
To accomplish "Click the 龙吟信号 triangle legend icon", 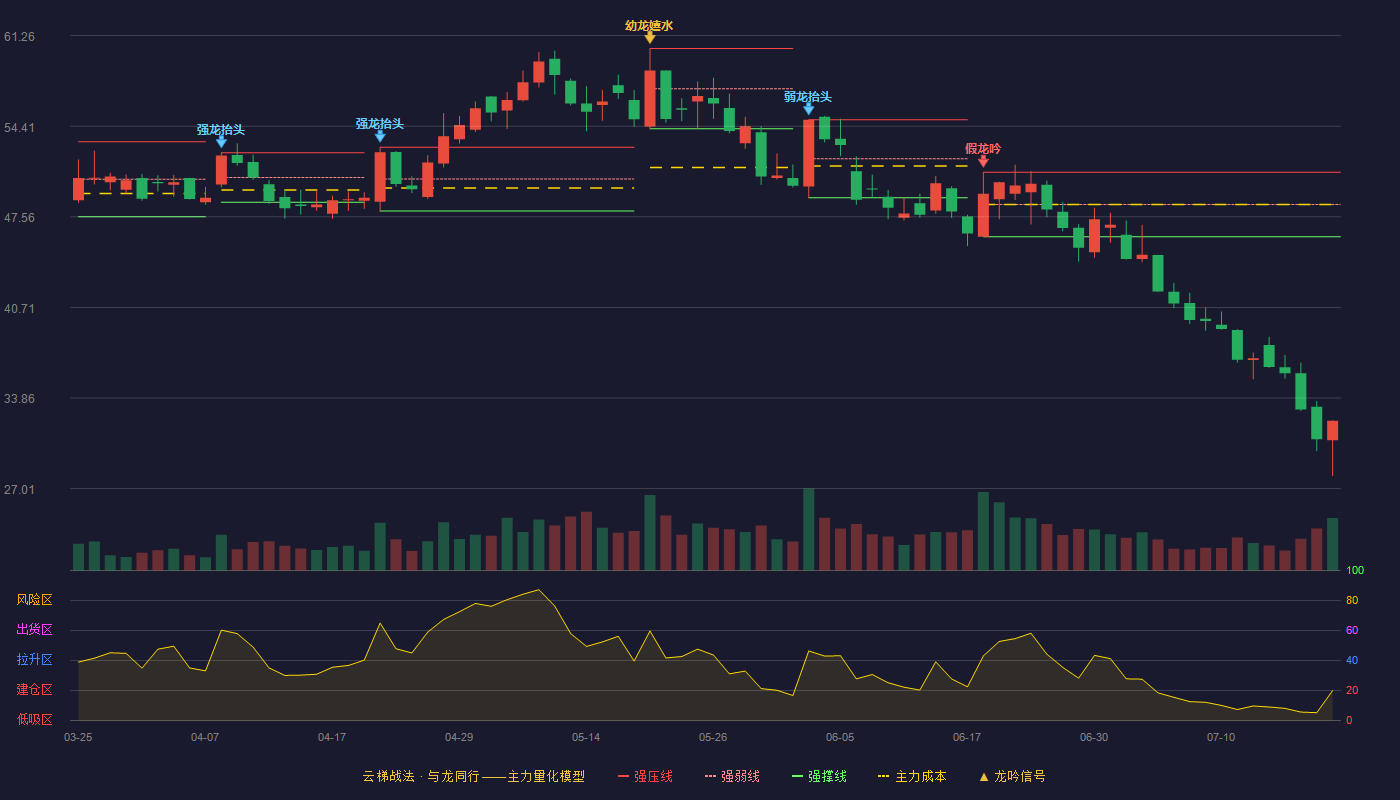I will click(983, 776).
